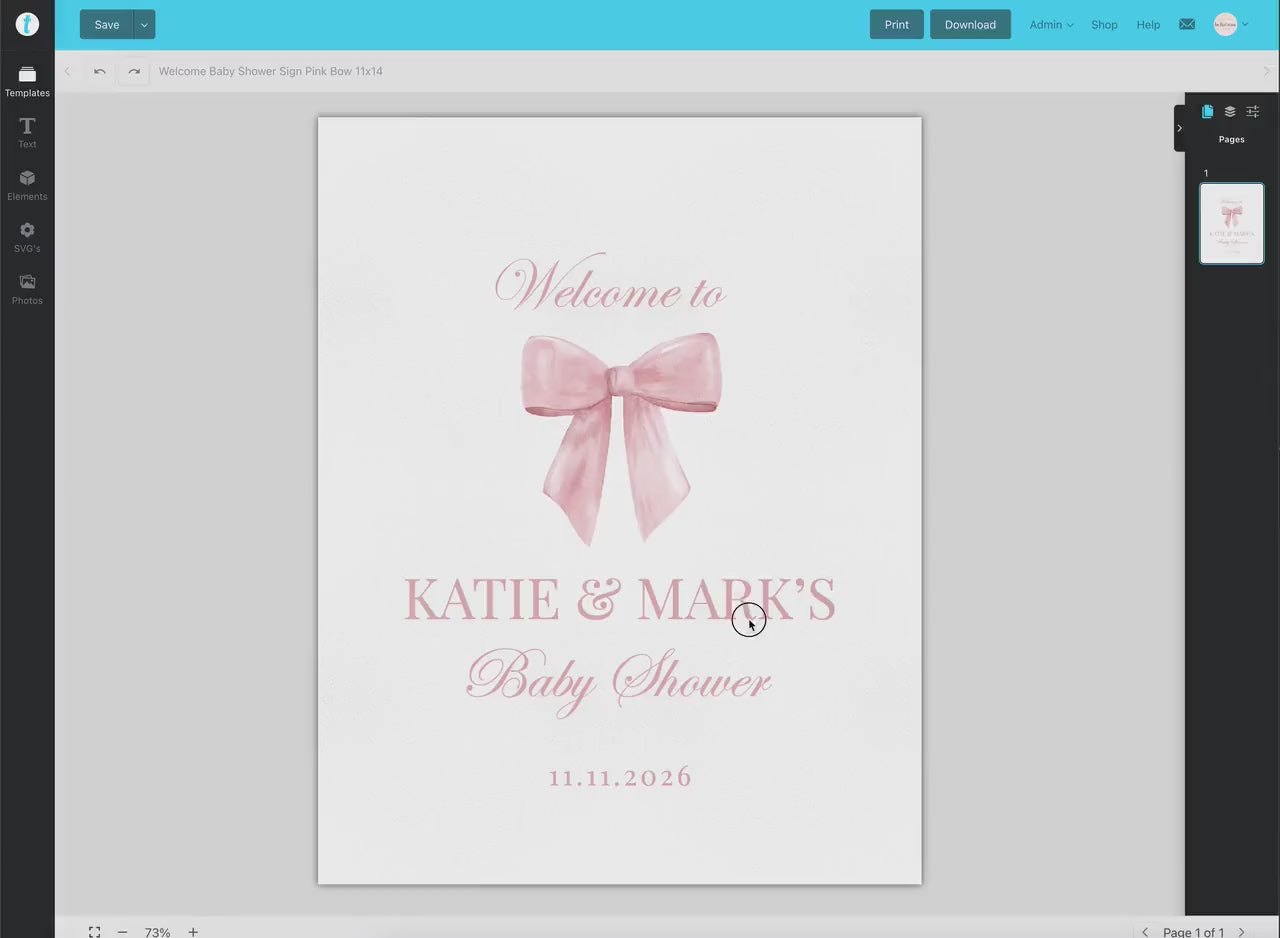
Task: Go back with the left chevron near undo
Action: [68, 71]
